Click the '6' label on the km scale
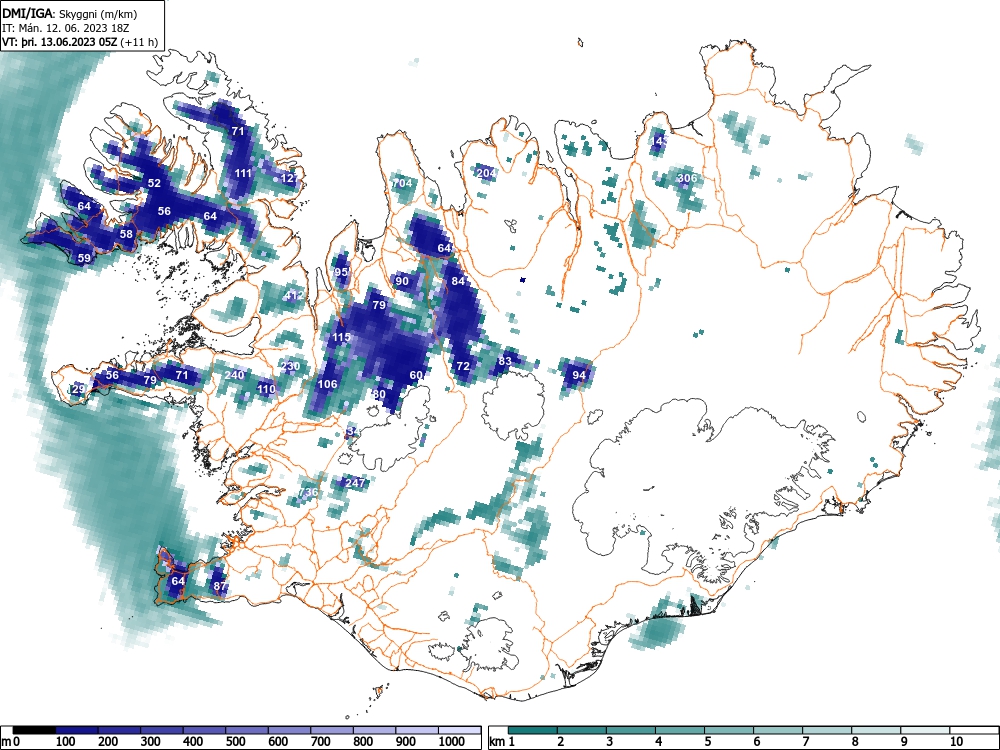The width and height of the screenshot is (1000, 750). click(756, 742)
